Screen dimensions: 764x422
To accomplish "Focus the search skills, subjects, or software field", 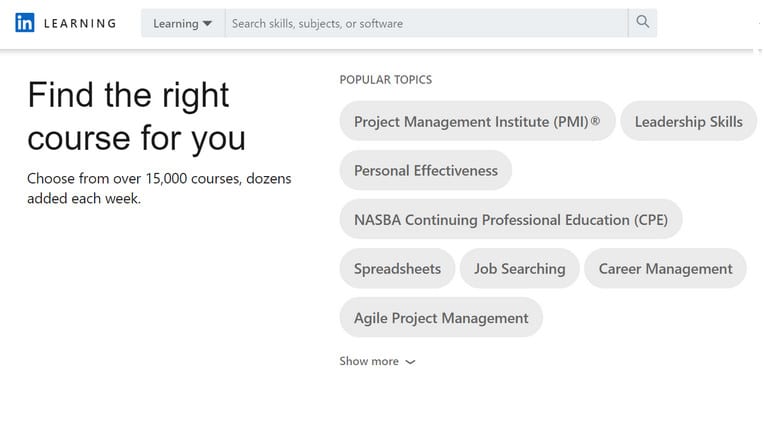I will [x=426, y=23].
